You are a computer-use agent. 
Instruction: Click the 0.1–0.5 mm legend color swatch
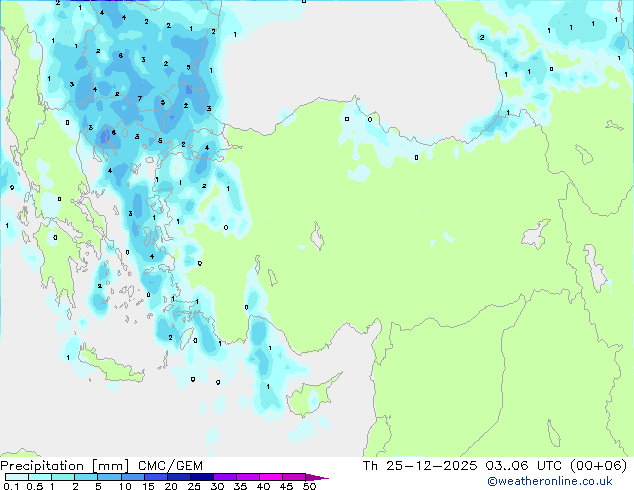coord(17,477)
